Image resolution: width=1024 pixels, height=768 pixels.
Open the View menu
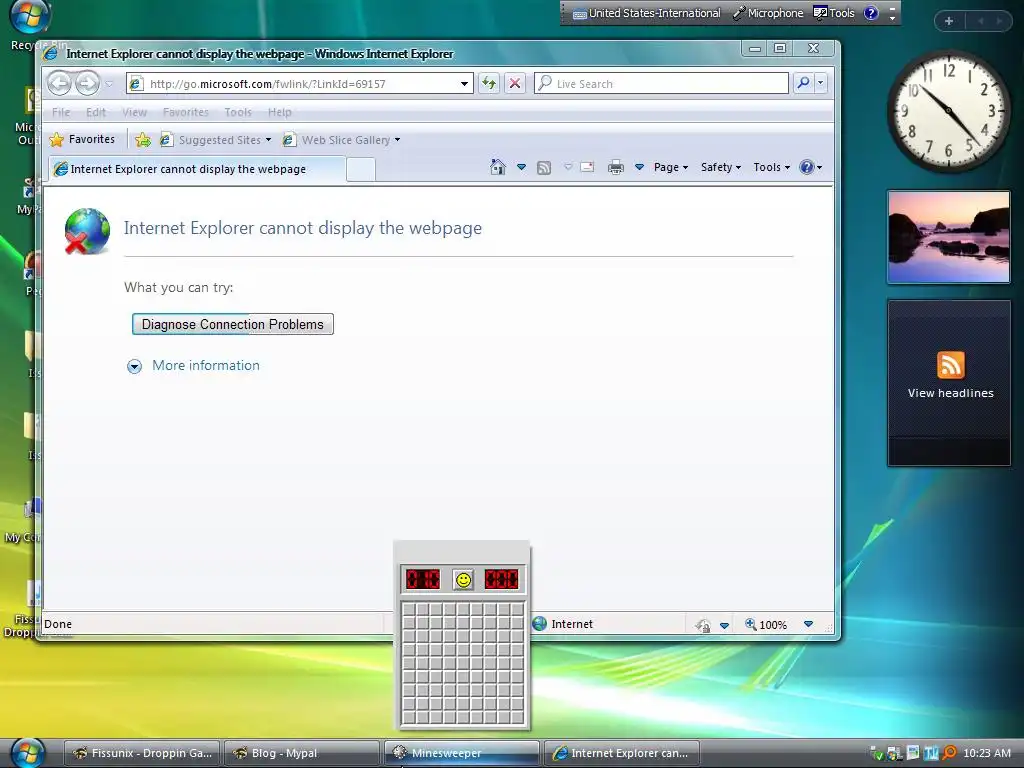[x=135, y=112]
